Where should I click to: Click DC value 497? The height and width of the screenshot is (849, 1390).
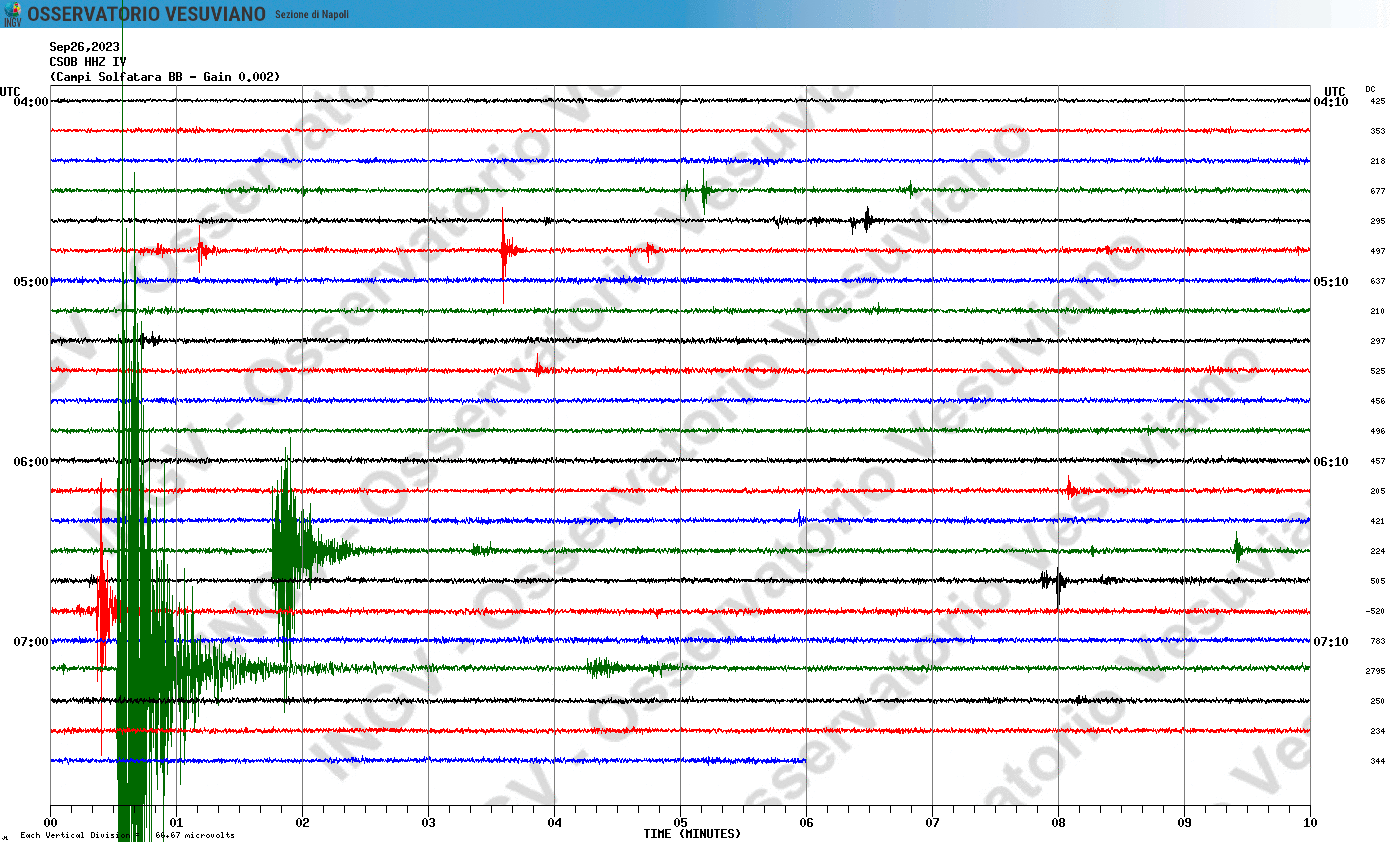point(1378,252)
